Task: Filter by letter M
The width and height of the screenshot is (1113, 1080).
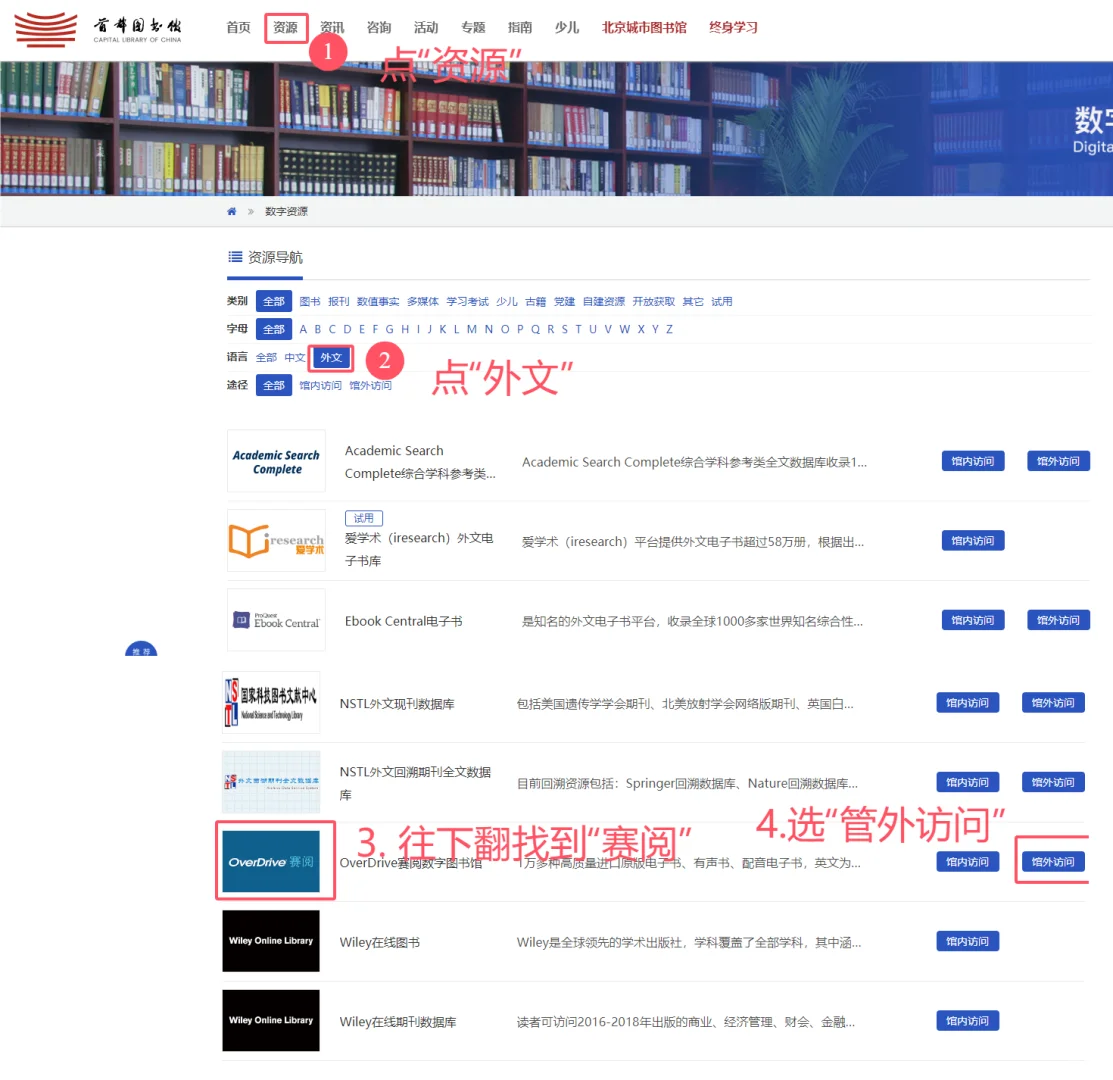Action: point(471,329)
